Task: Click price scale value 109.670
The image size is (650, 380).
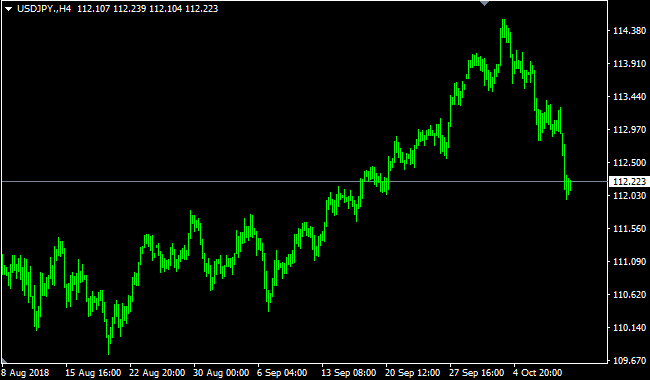Action: (x=629, y=361)
